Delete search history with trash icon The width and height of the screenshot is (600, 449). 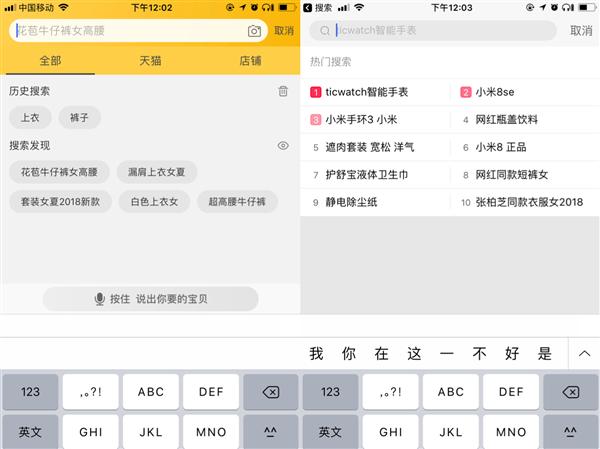[283, 91]
